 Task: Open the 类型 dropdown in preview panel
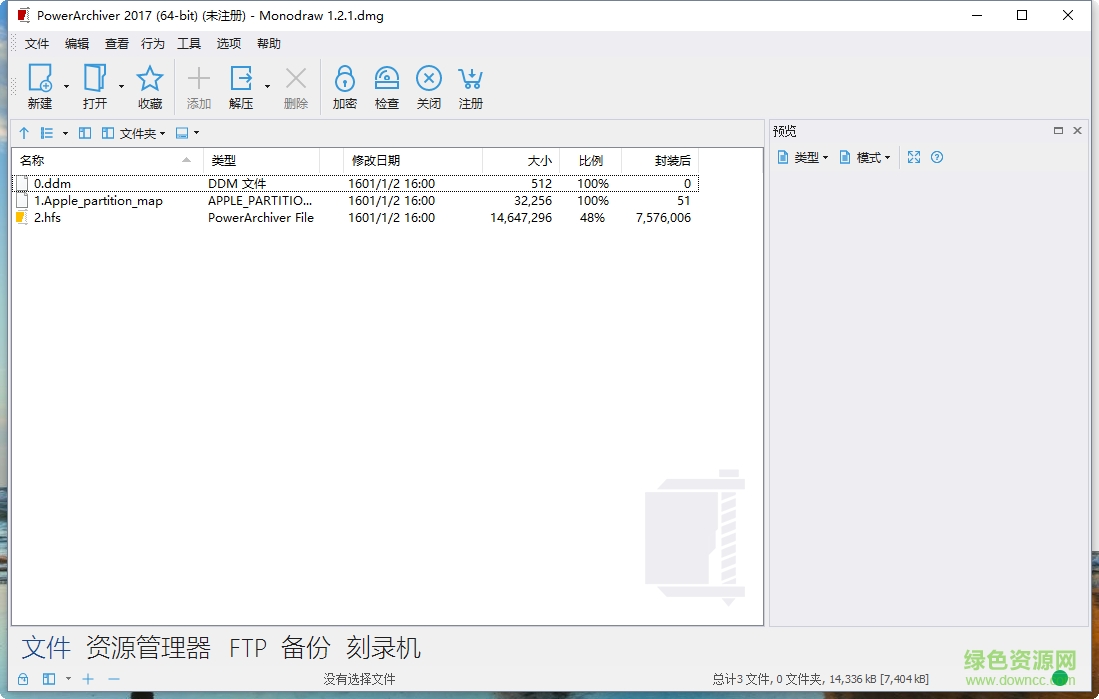click(802, 157)
